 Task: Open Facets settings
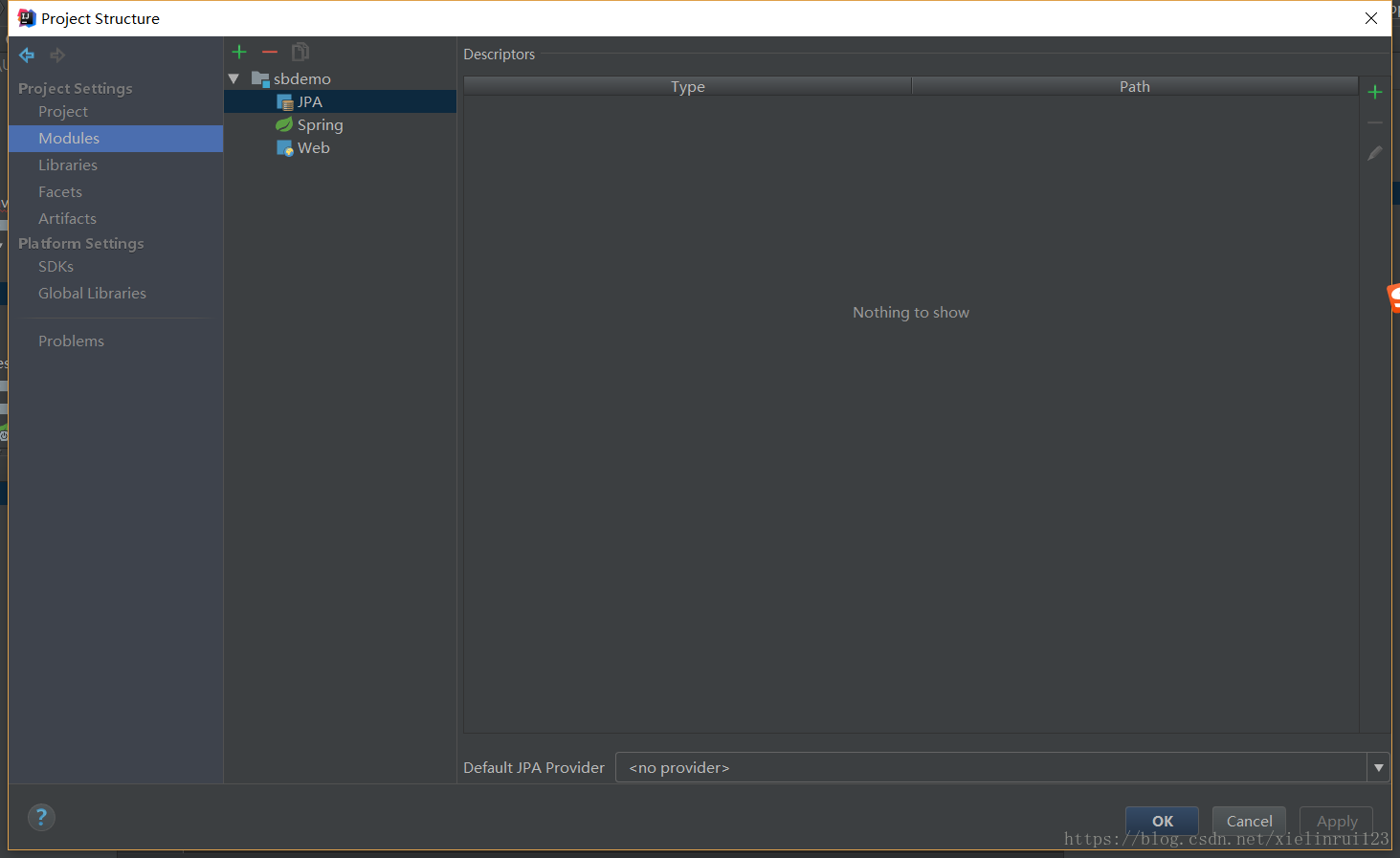60,192
